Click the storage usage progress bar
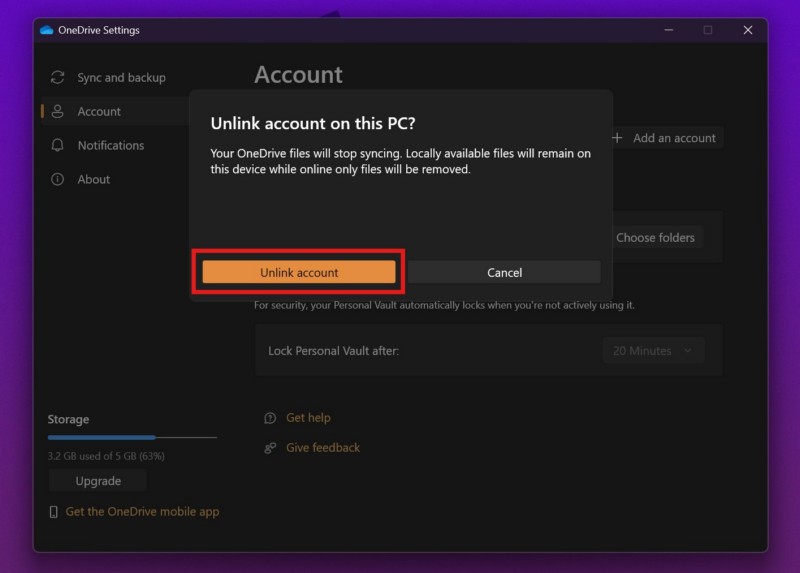The height and width of the screenshot is (573, 800). click(132, 437)
